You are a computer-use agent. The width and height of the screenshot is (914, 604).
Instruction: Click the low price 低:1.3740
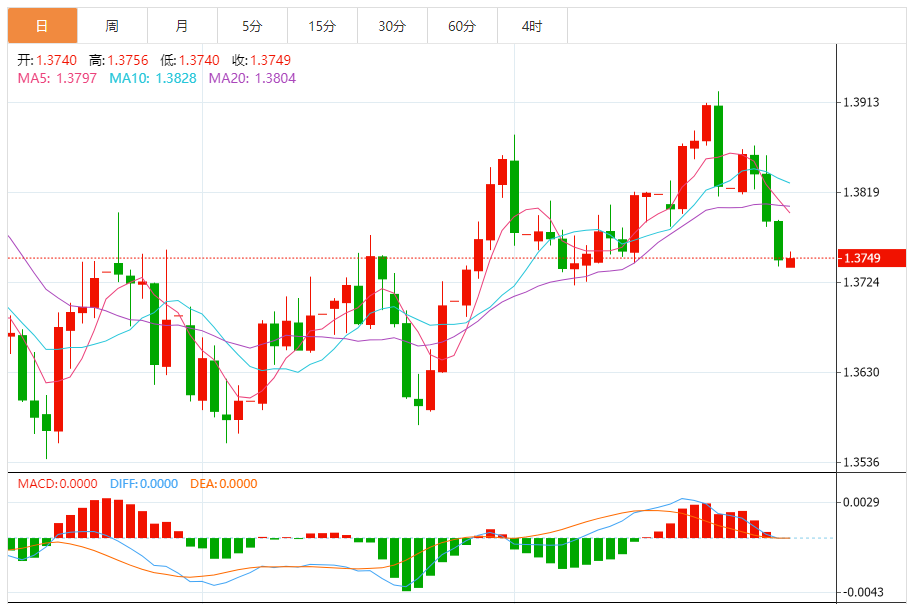coord(190,60)
